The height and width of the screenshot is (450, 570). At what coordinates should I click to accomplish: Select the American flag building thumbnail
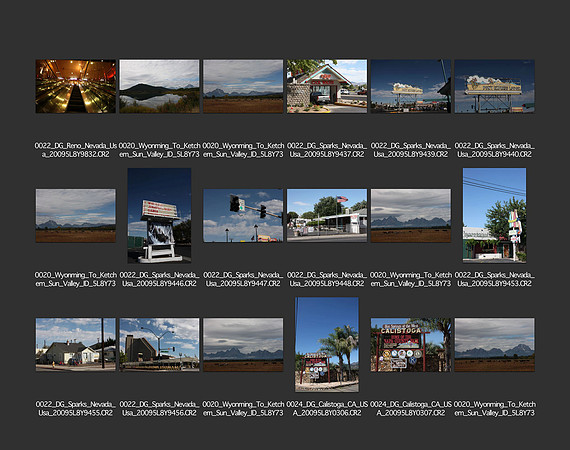click(x=327, y=216)
